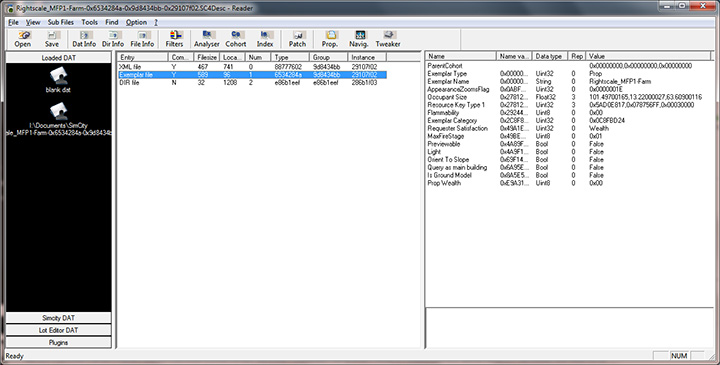
Task: Open the View menu
Action: tap(33, 22)
